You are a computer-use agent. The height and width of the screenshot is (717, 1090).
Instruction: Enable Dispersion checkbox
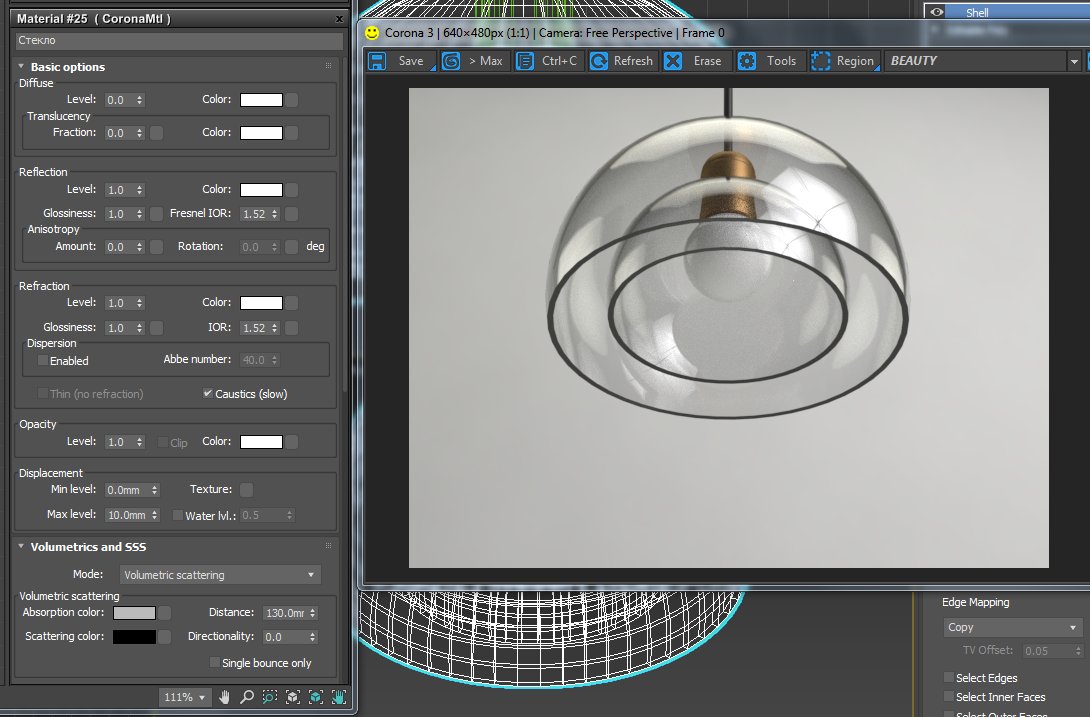[43, 360]
